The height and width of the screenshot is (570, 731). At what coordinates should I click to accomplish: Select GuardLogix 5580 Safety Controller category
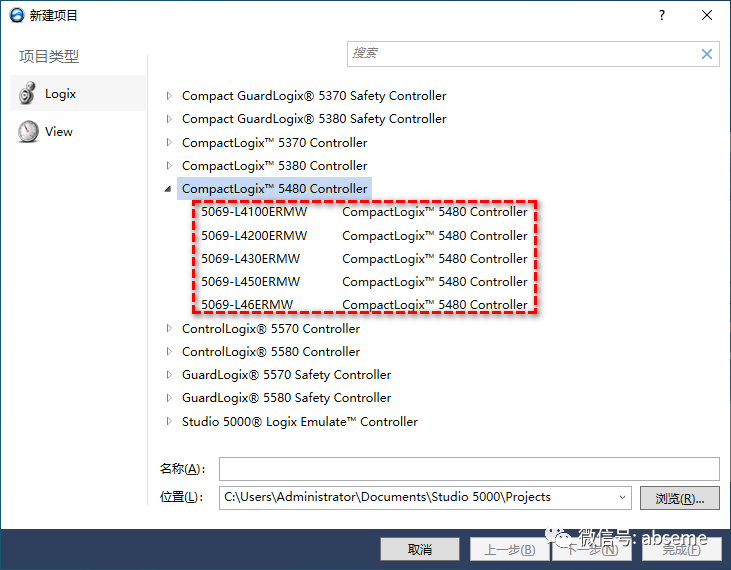point(286,398)
